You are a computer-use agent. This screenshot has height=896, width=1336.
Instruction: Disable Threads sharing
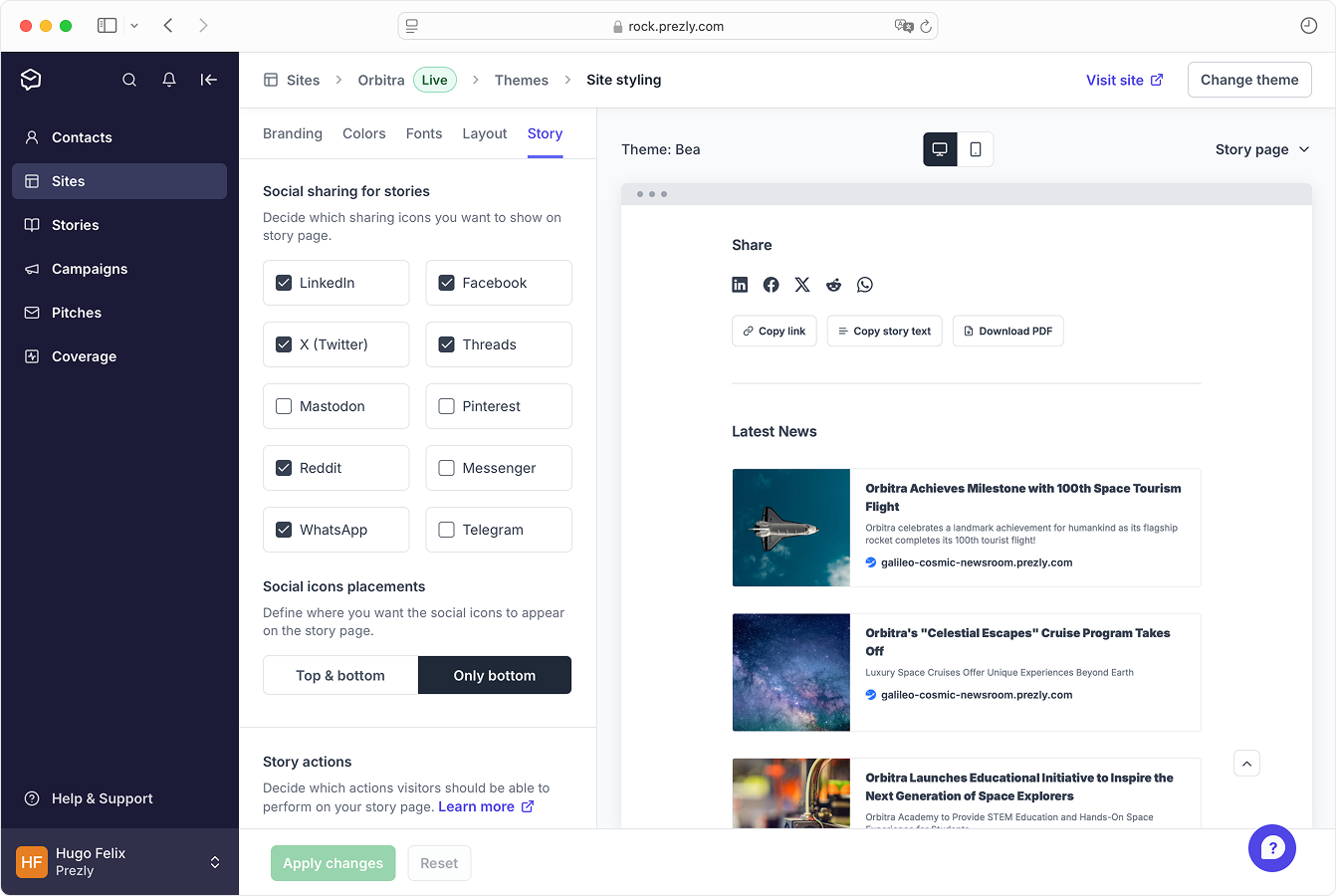[x=446, y=344]
